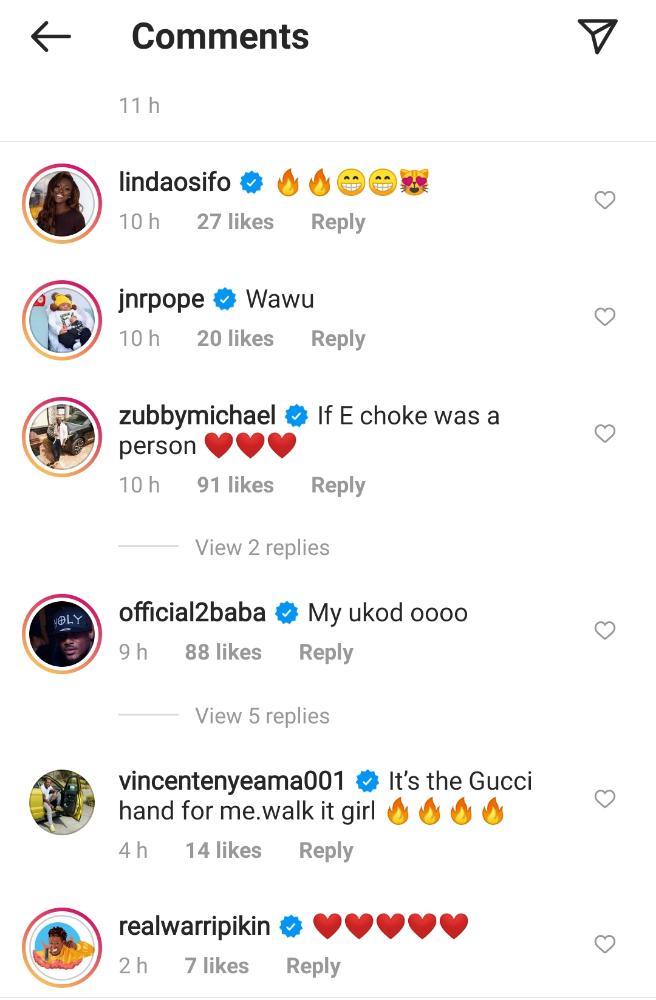This screenshot has width=656, height=1000.
Task: Like jnrpope's Wawu comment
Action: (x=604, y=317)
